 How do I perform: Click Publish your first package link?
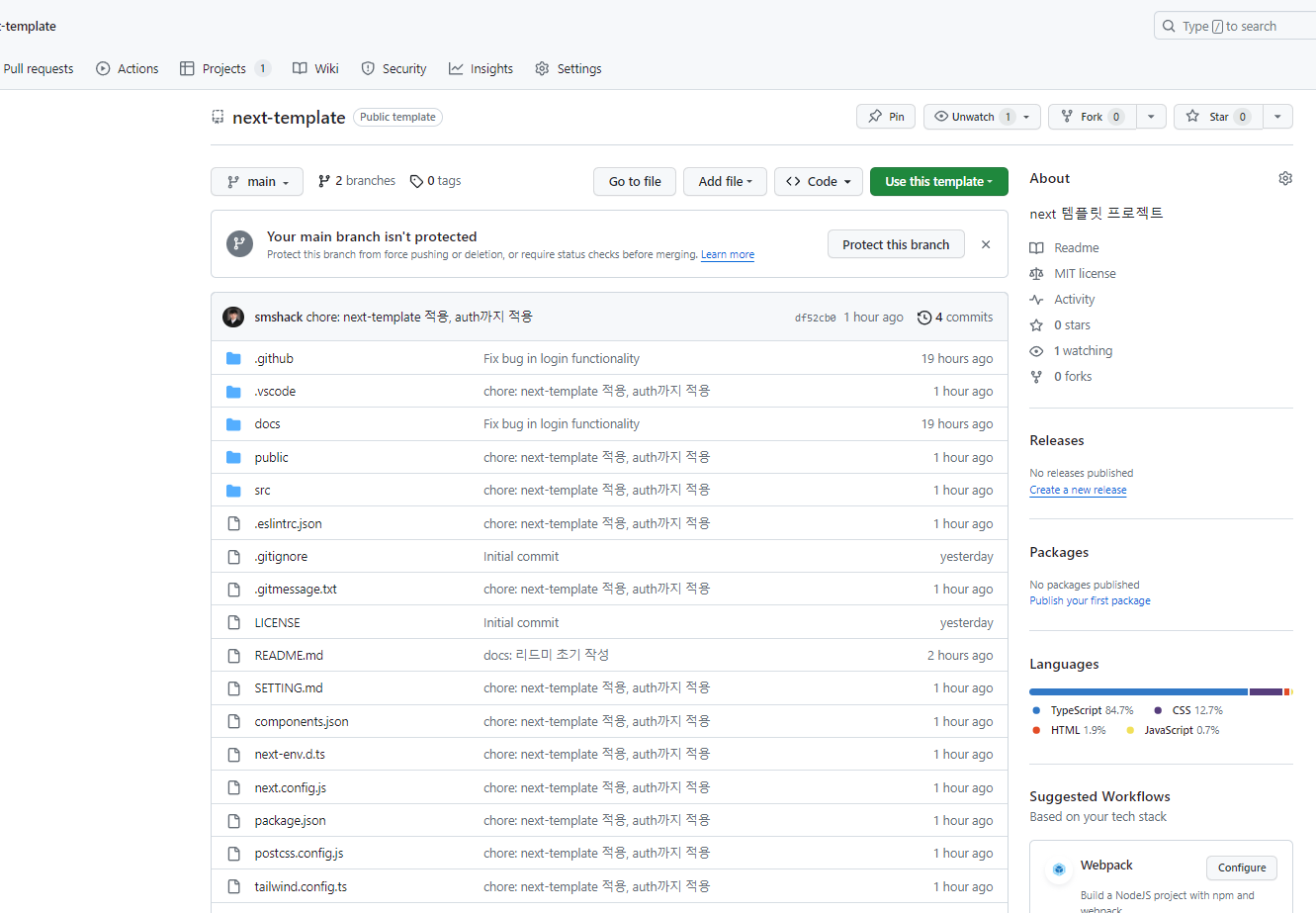coord(1090,600)
